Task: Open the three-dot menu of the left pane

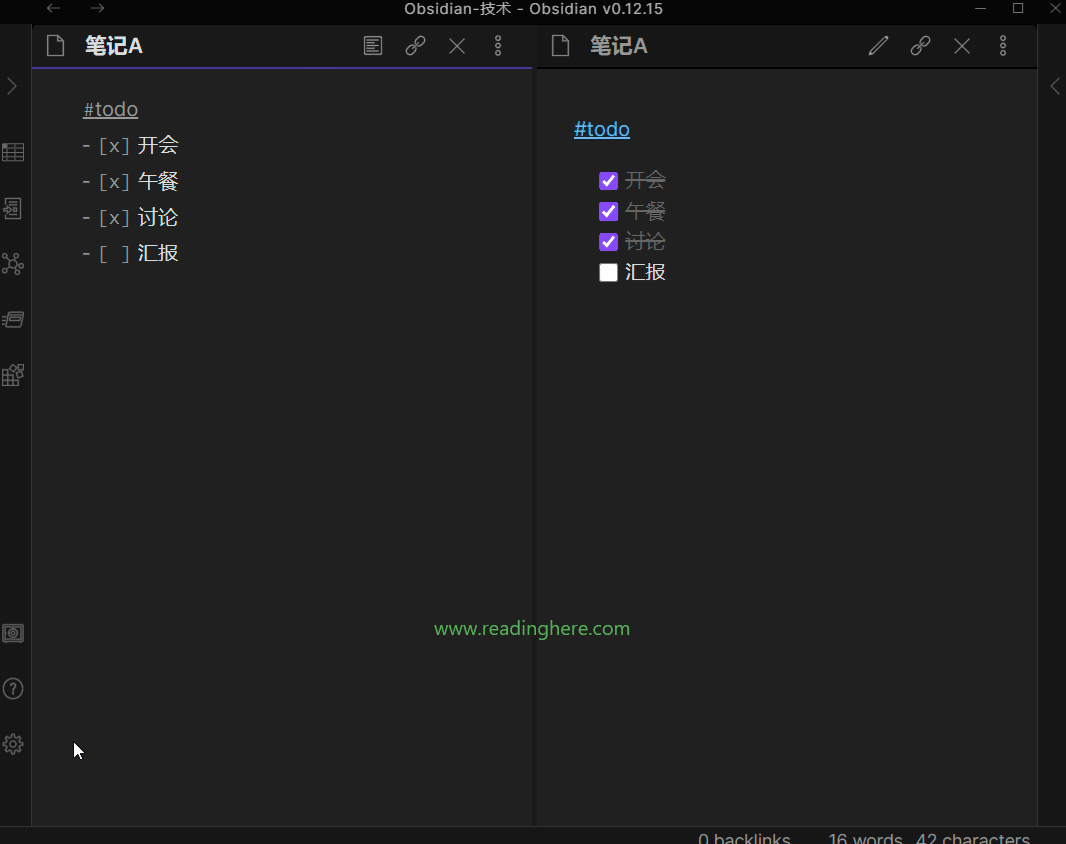Action: pyautogui.click(x=498, y=45)
